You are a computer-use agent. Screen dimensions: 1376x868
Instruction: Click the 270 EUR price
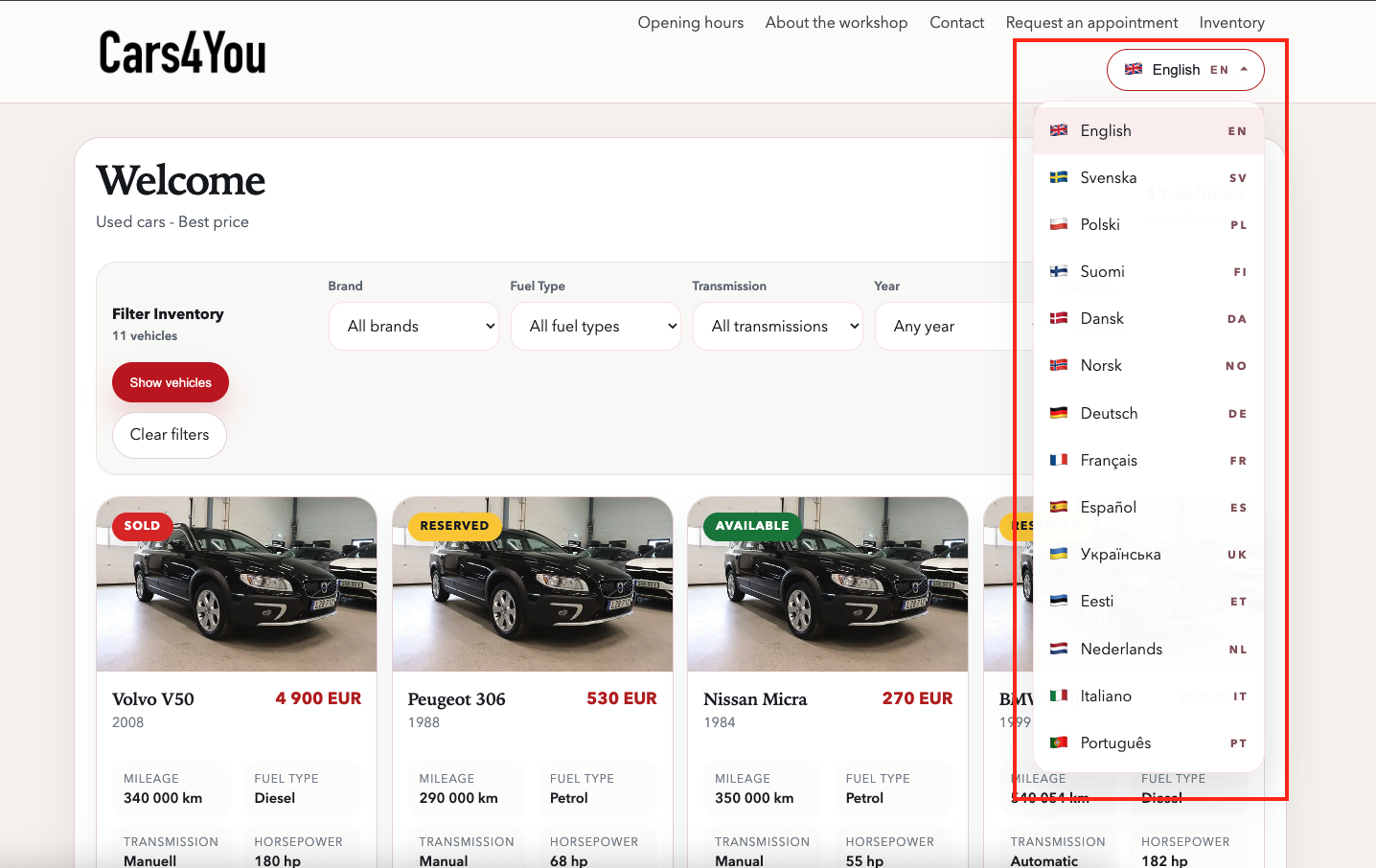click(917, 698)
